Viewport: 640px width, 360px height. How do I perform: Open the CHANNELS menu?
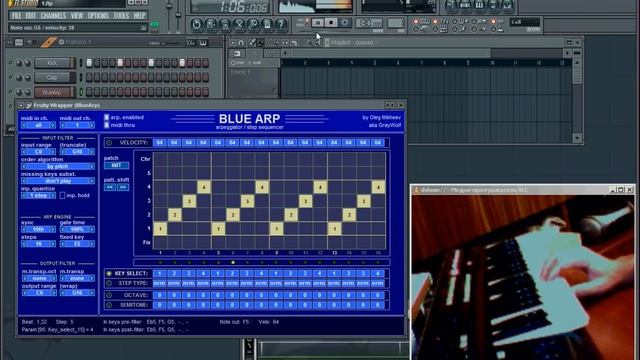tap(53, 16)
